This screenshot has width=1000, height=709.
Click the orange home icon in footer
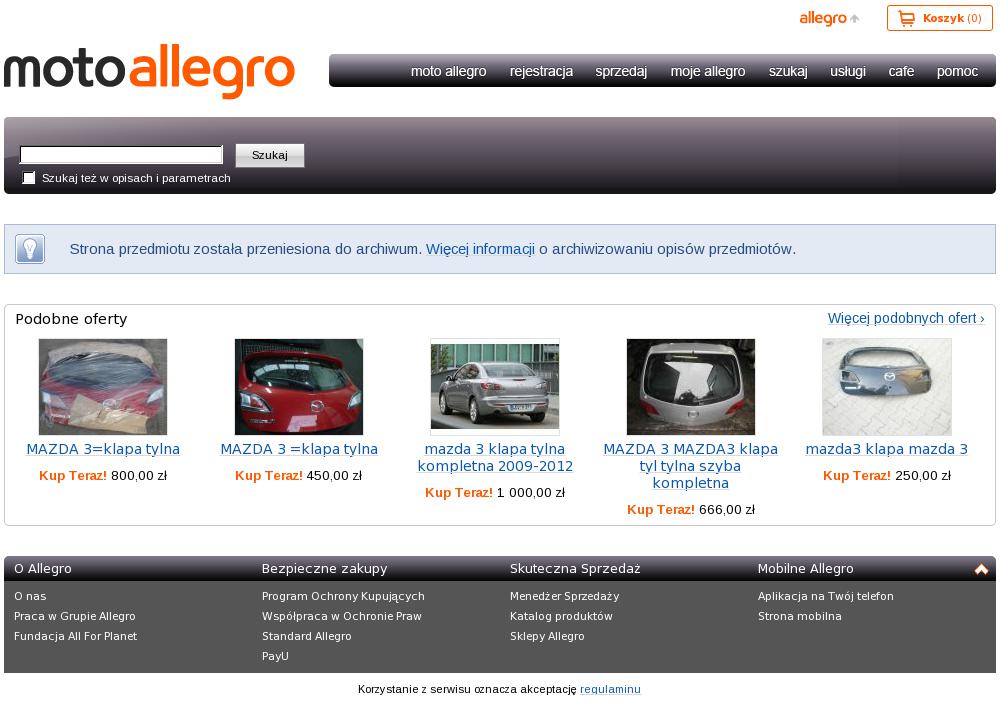pyautogui.click(x=981, y=569)
